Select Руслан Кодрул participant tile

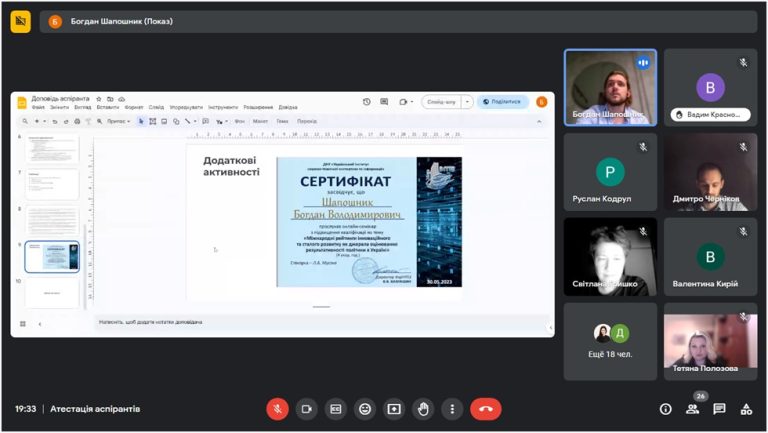610,172
